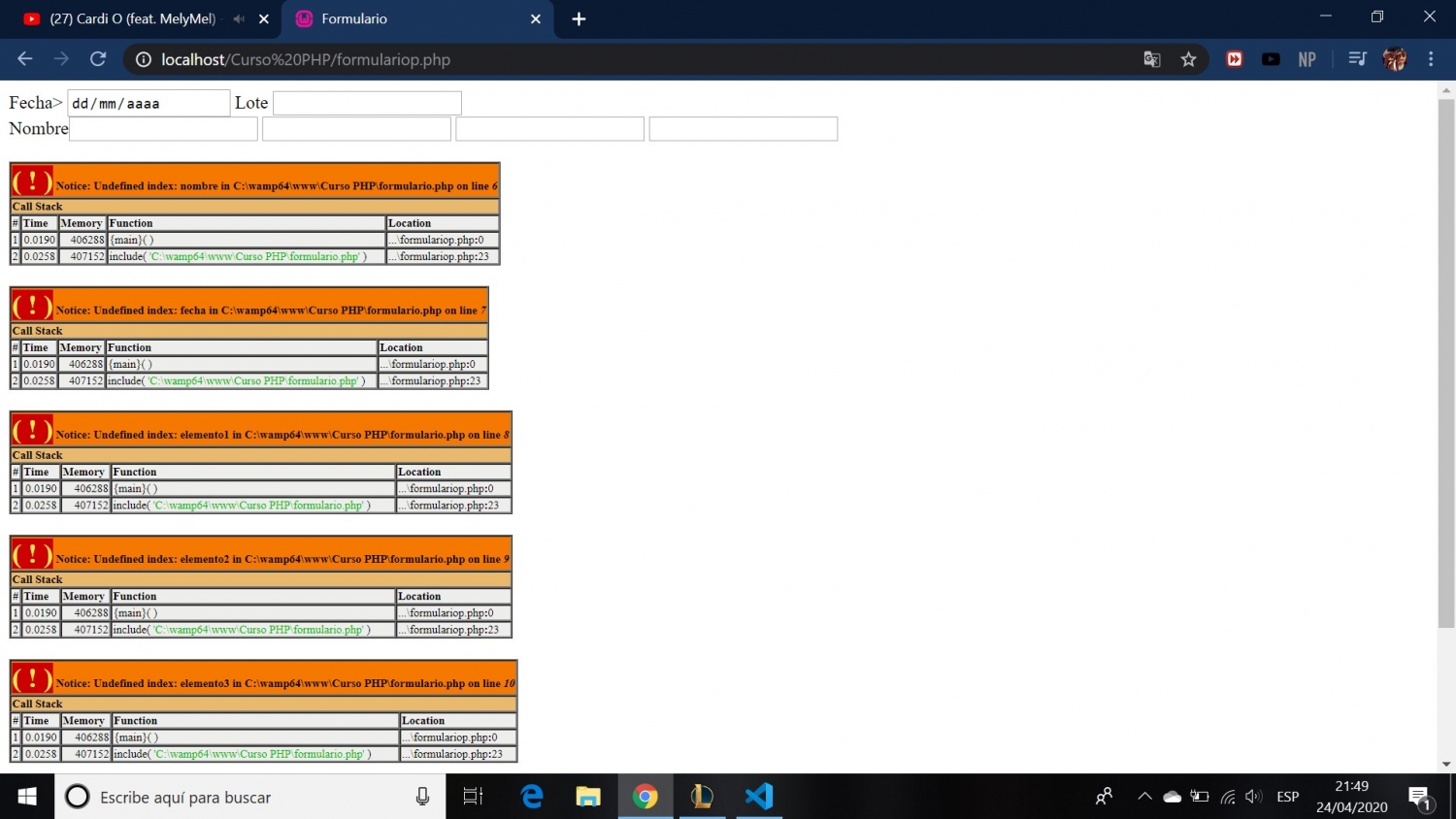Switch to Visual Studio Code in taskbar
This screenshot has width=1456, height=819.
click(759, 797)
